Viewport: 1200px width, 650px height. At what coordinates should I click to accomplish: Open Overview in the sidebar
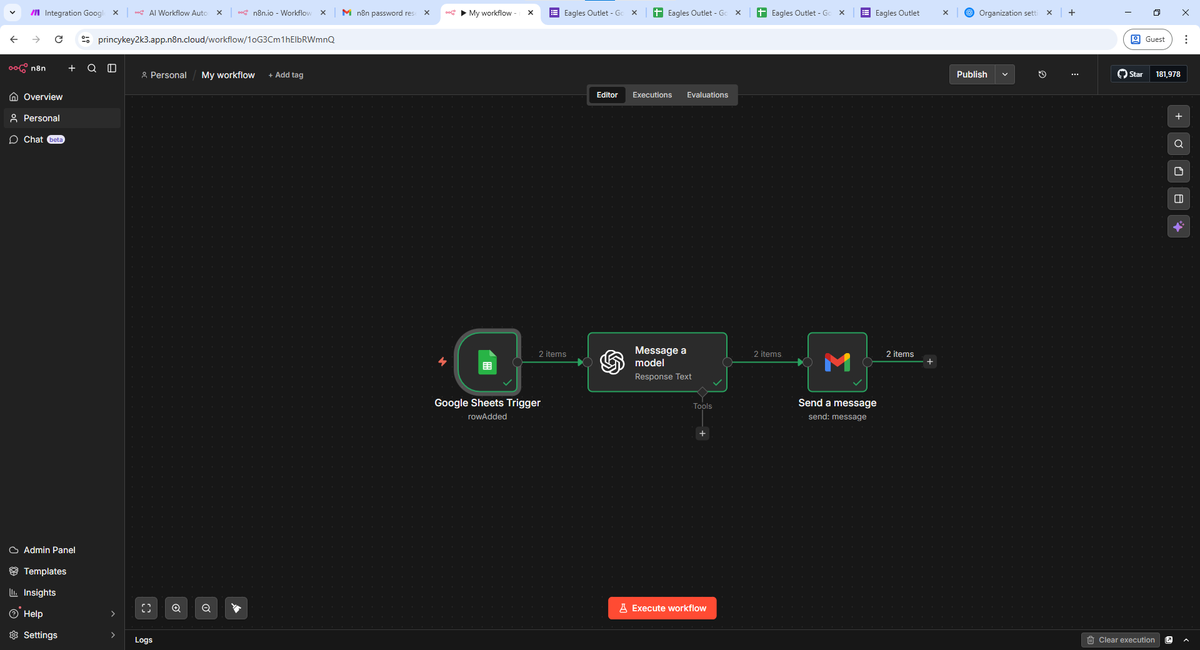(x=61, y=97)
